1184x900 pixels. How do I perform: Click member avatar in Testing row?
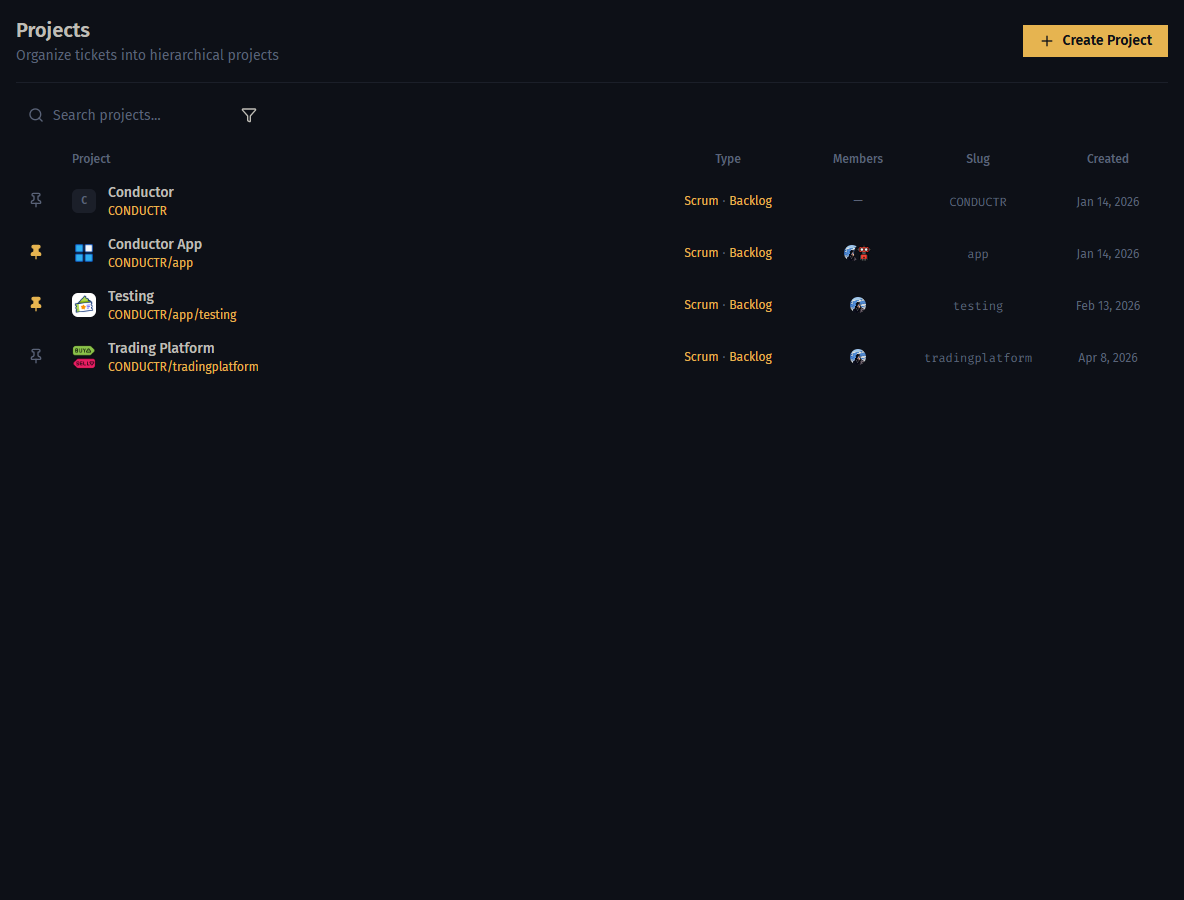[858, 305]
